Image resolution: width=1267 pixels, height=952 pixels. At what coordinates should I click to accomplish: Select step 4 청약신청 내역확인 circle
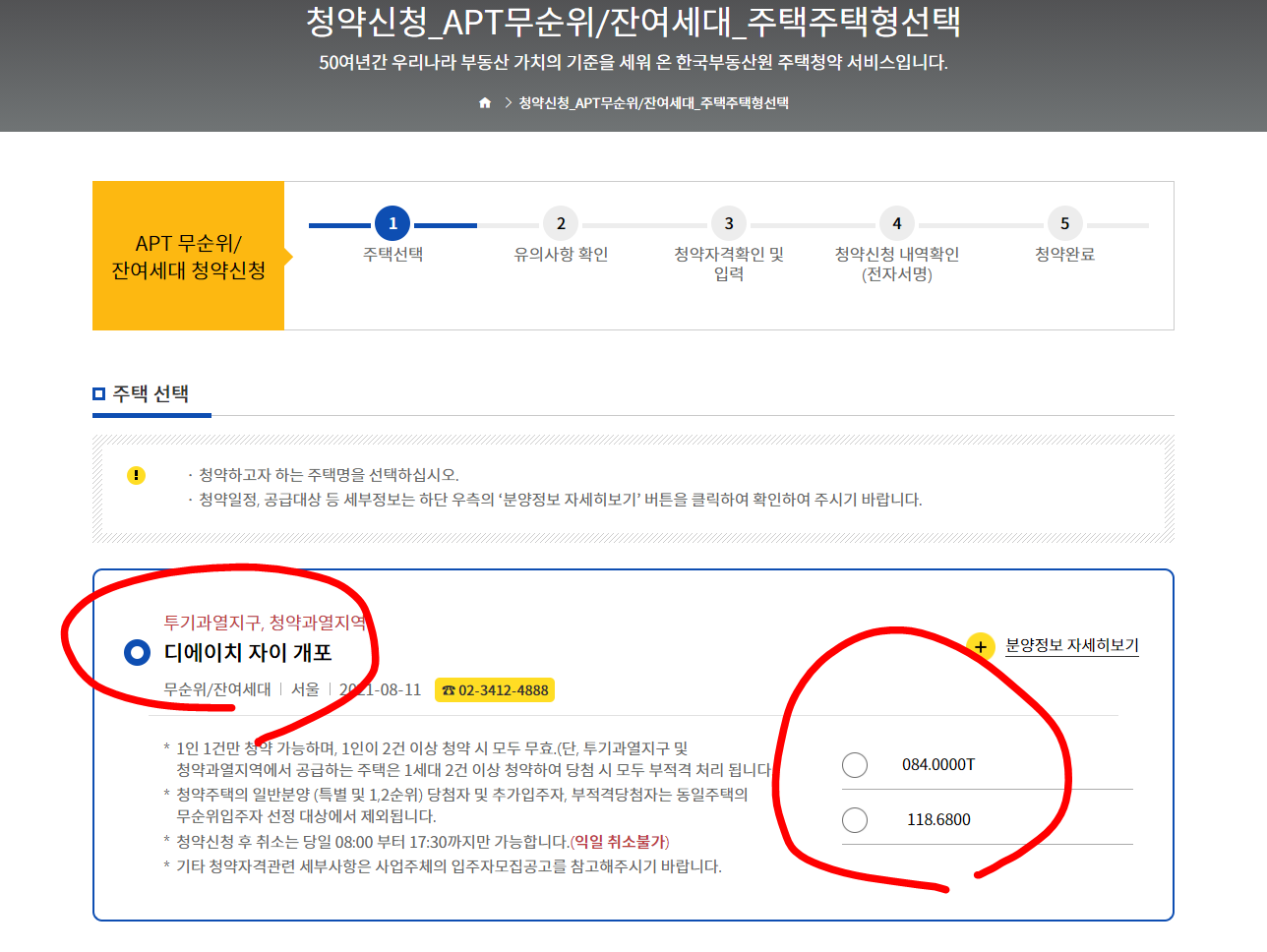click(897, 223)
